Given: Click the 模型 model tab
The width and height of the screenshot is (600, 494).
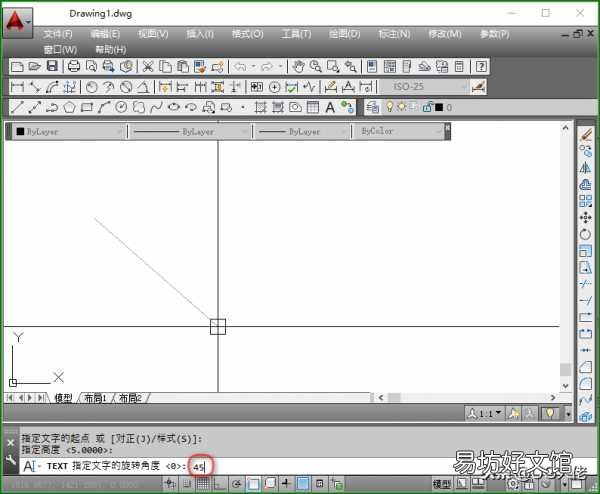Looking at the screenshot, I should [63, 398].
